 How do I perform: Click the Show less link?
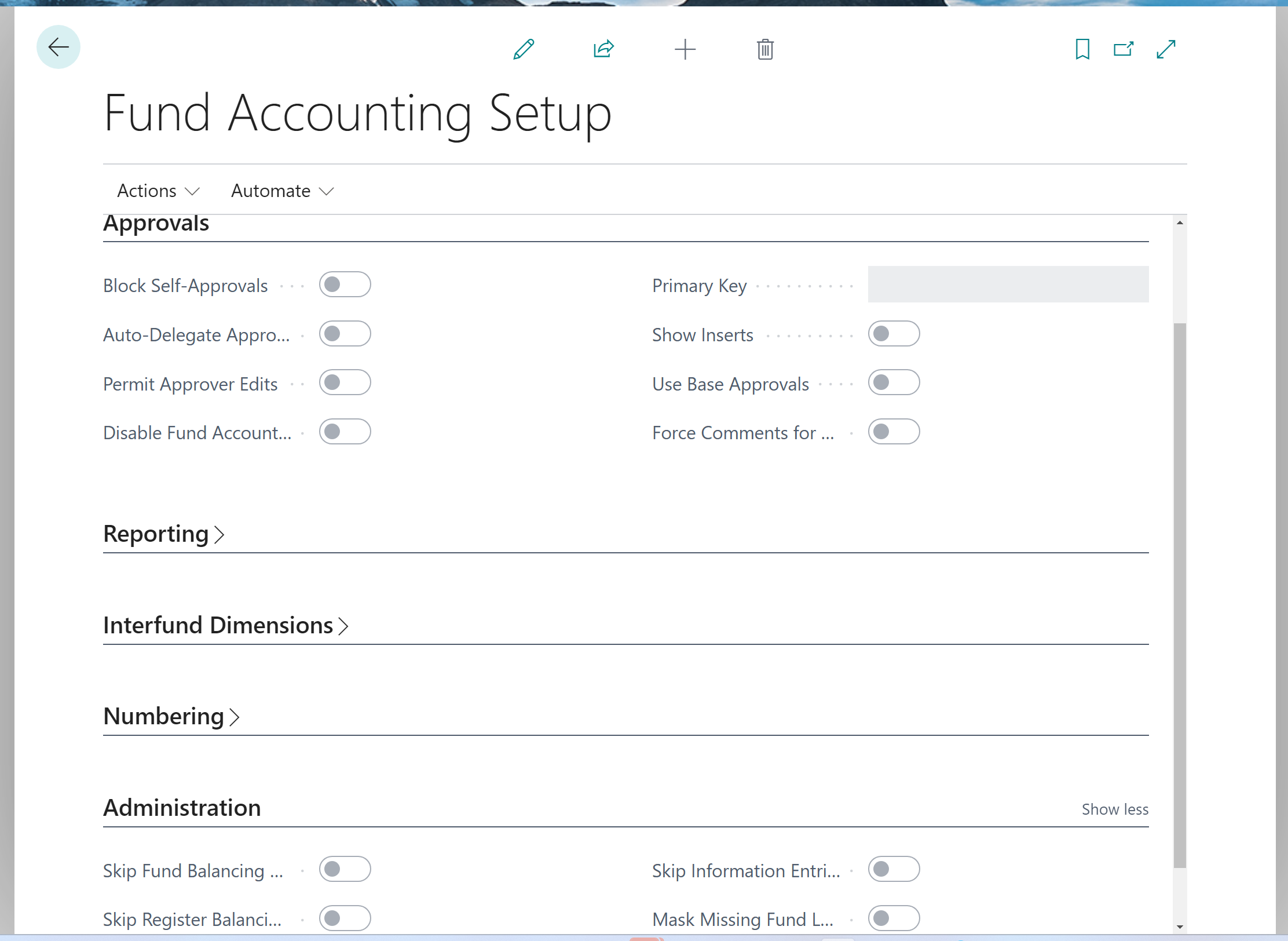(x=1114, y=809)
